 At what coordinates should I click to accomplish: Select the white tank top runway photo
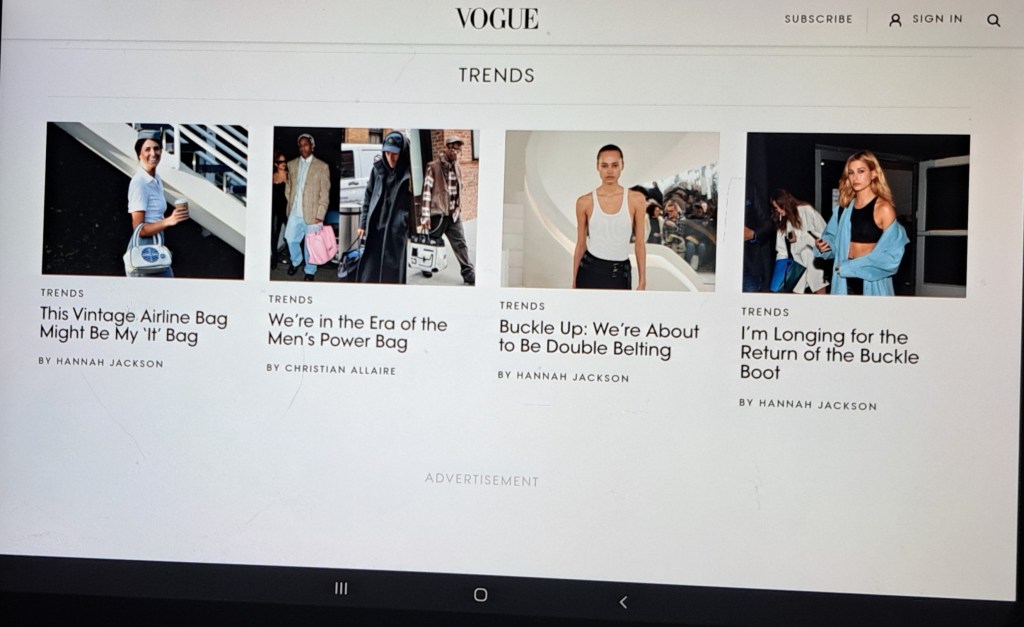click(x=610, y=210)
